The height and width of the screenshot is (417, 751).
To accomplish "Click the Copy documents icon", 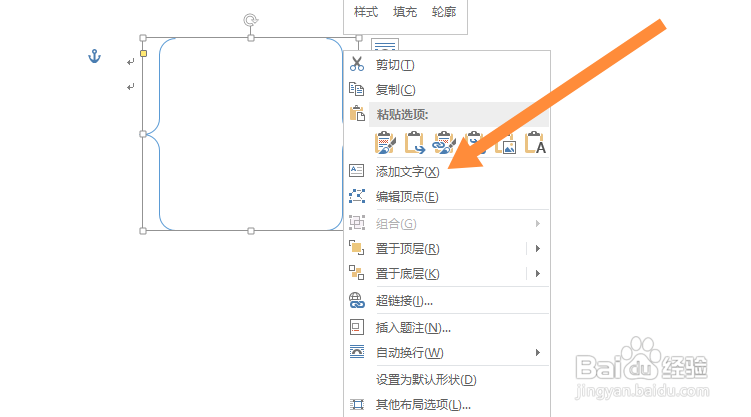I will [x=356, y=89].
